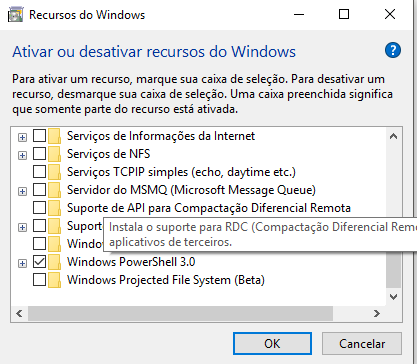
Task: Check Suporte de API para Compactação Diferencial Remota
Action: point(39,208)
